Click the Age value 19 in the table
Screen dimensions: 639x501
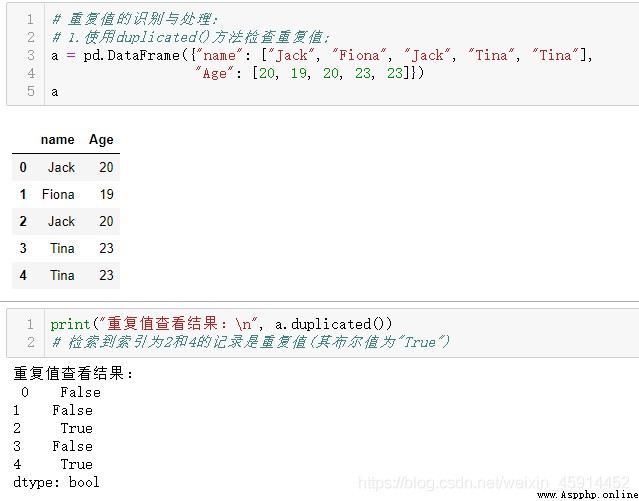106,194
